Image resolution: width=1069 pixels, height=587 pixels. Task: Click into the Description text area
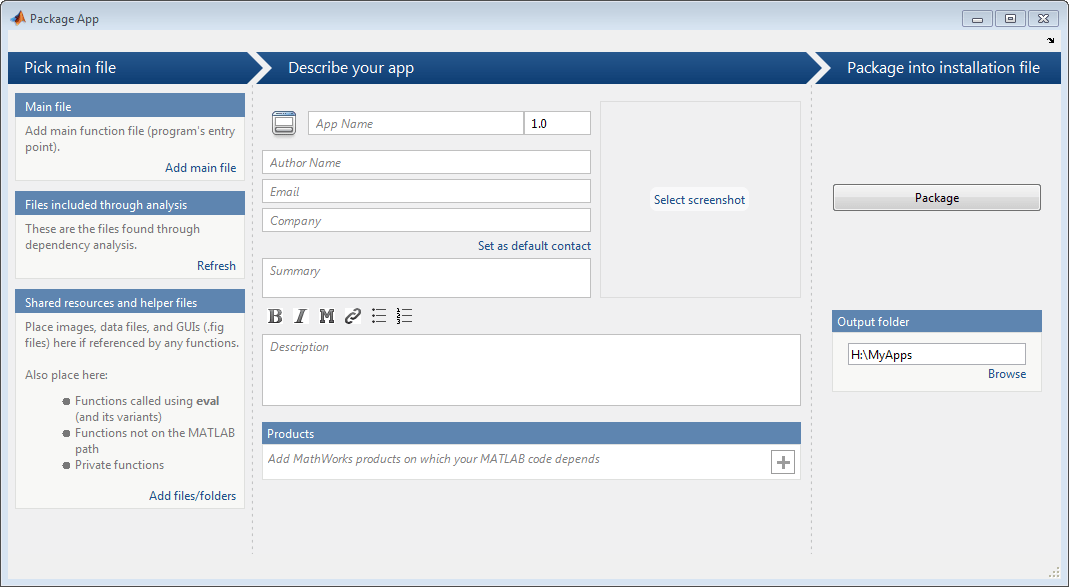pyautogui.click(x=531, y=370)
